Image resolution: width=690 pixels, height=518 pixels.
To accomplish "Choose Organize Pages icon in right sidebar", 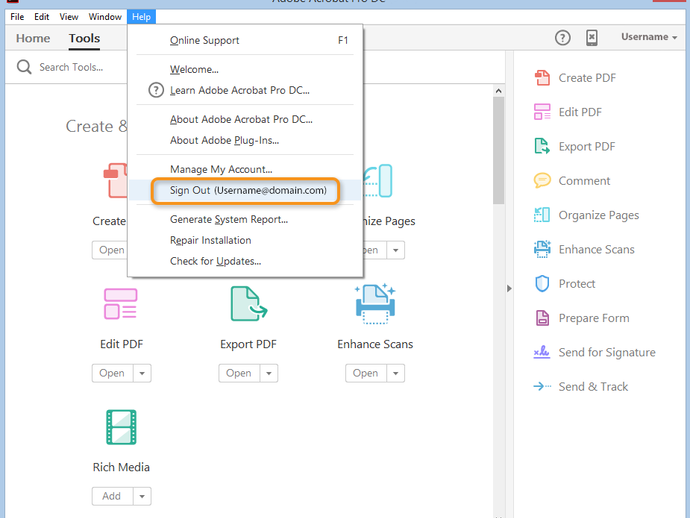I will pyautogui.click(x=542, y=215).
